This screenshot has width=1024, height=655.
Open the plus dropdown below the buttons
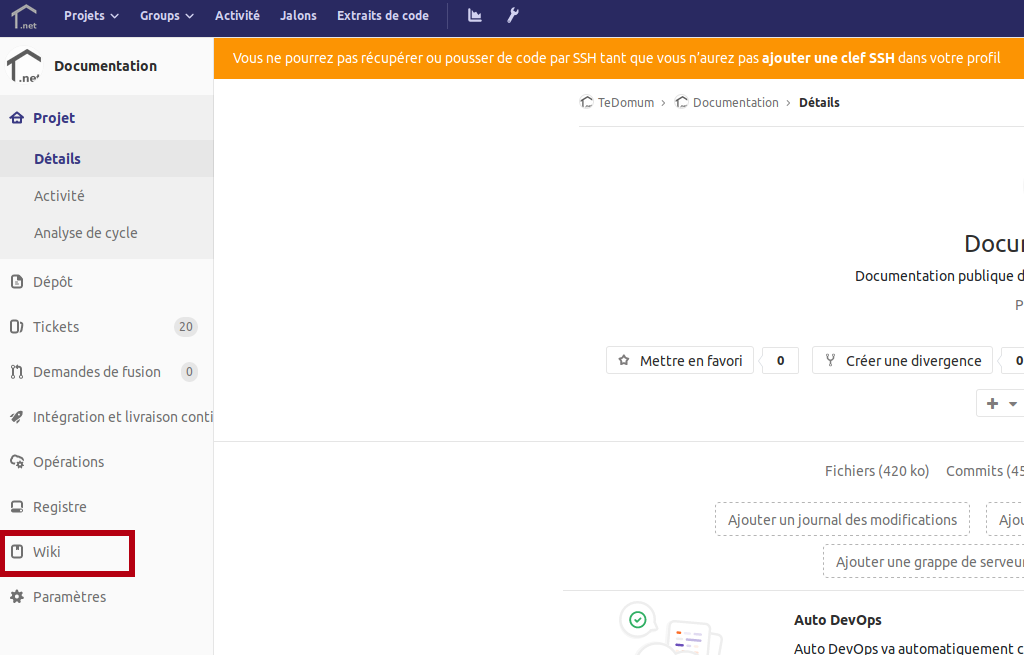coord(1000,403)
